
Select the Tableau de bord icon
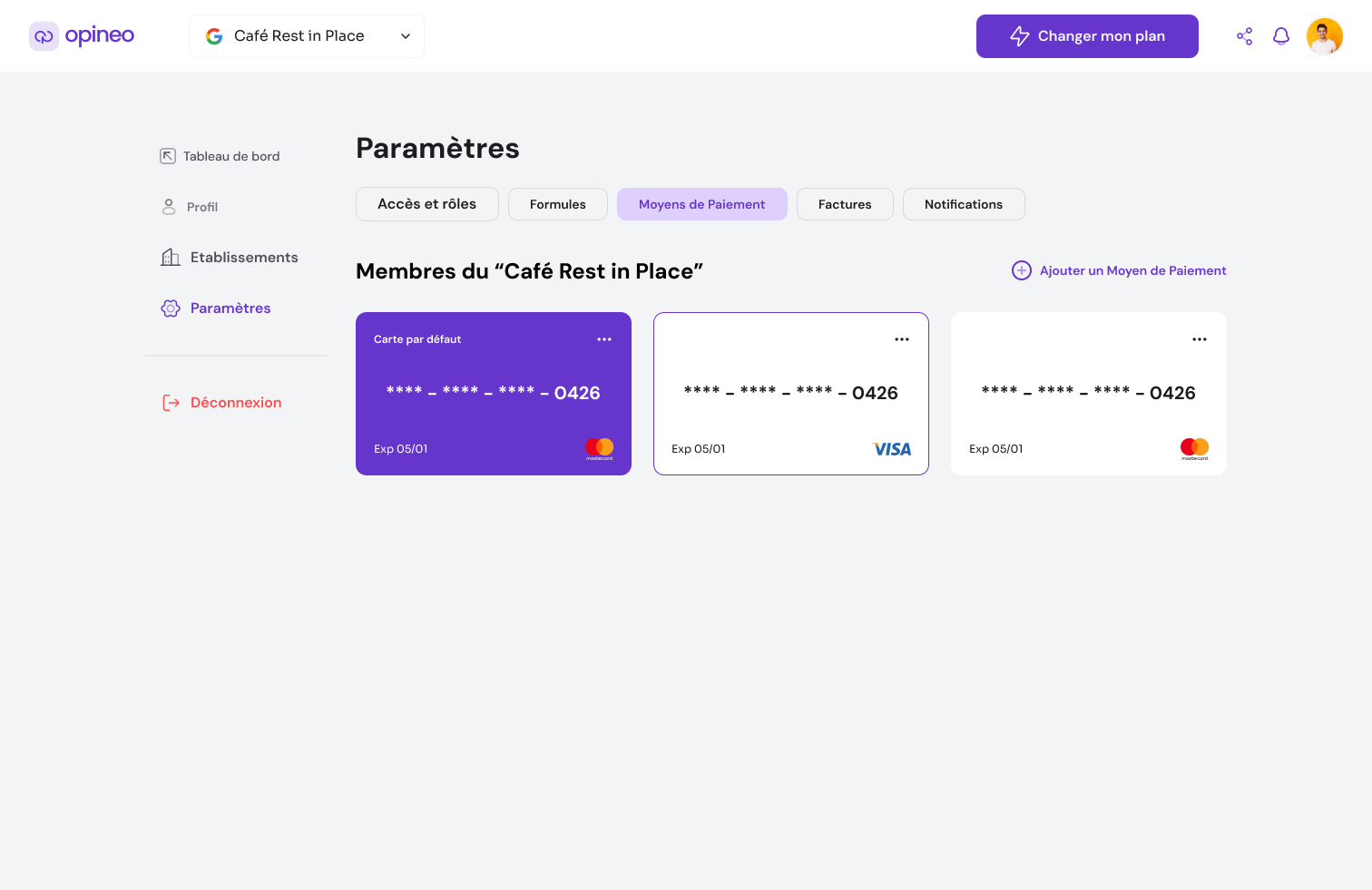168,155
